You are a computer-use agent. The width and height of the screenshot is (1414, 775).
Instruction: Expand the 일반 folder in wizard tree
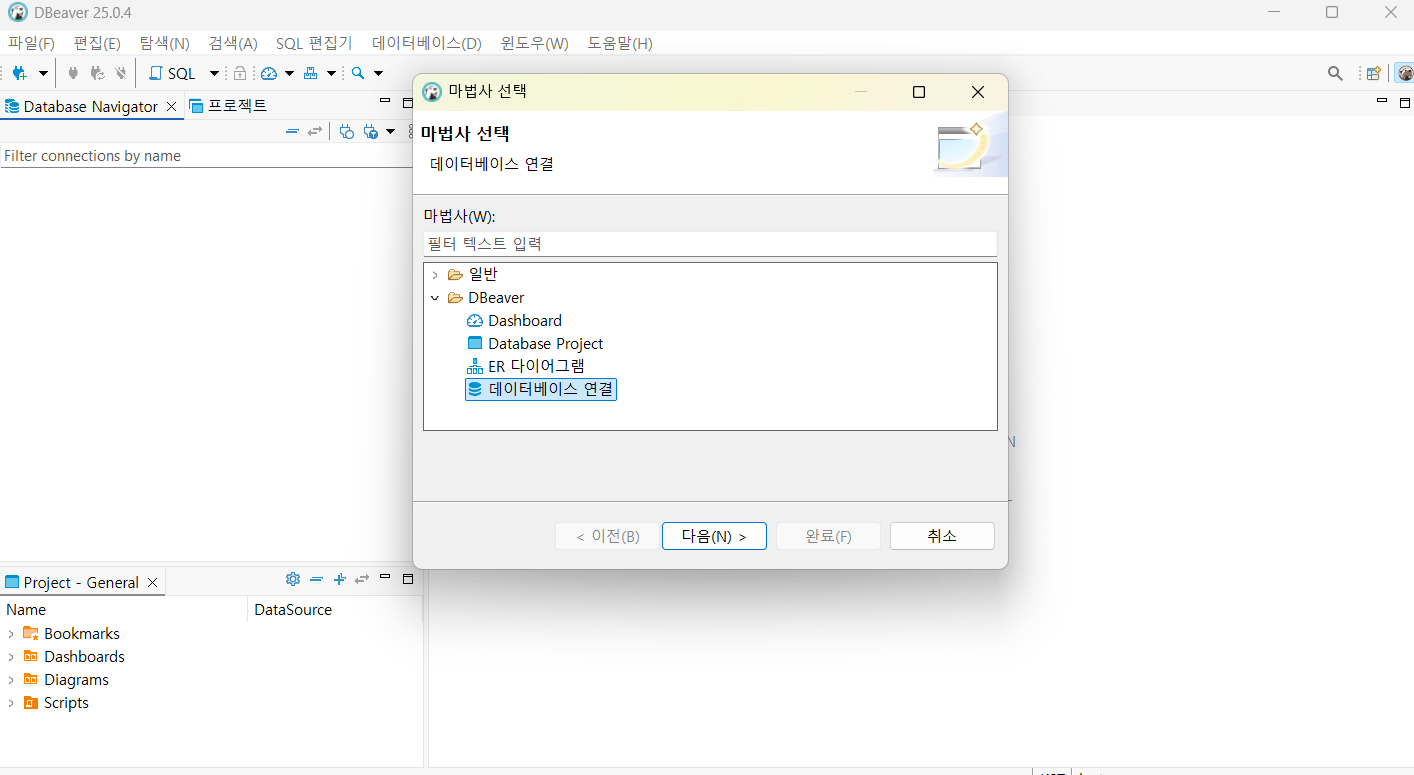[x=435, y=274]
